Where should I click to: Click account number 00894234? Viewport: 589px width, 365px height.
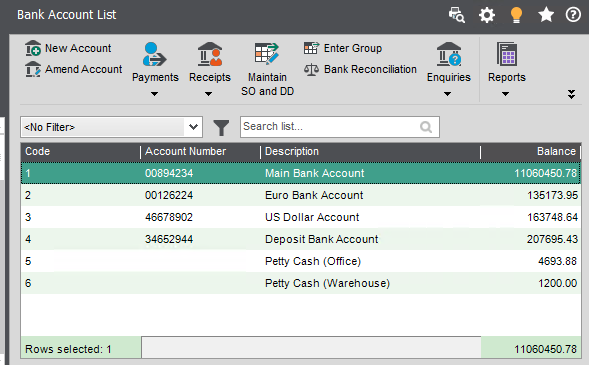[x=169, y=173]
